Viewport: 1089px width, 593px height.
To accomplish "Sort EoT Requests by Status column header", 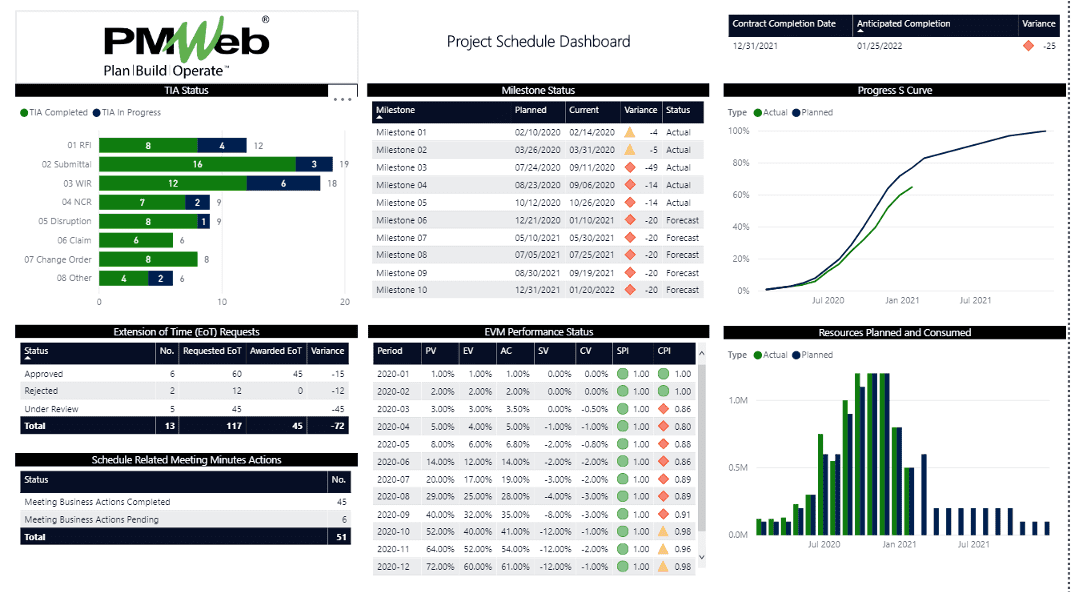I will 36,351.
